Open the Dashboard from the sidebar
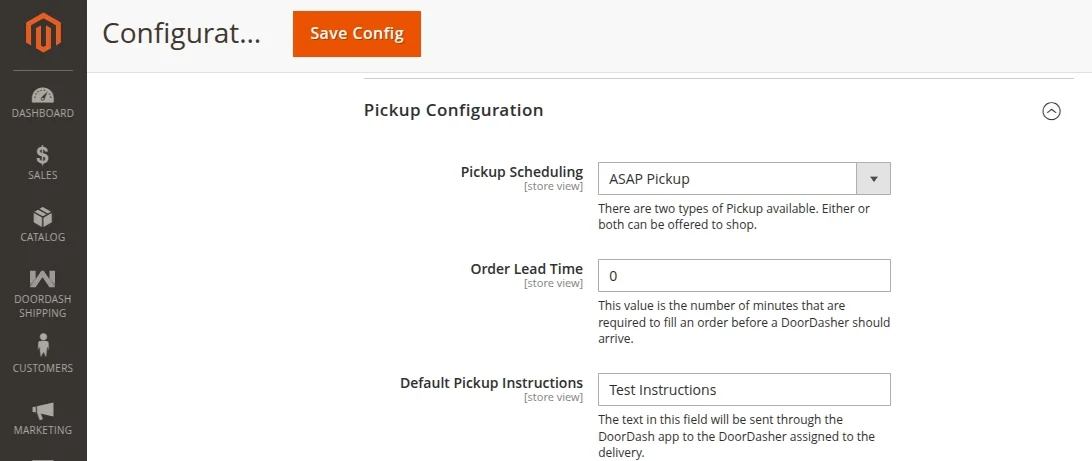1092x461 pixels. 43,103
